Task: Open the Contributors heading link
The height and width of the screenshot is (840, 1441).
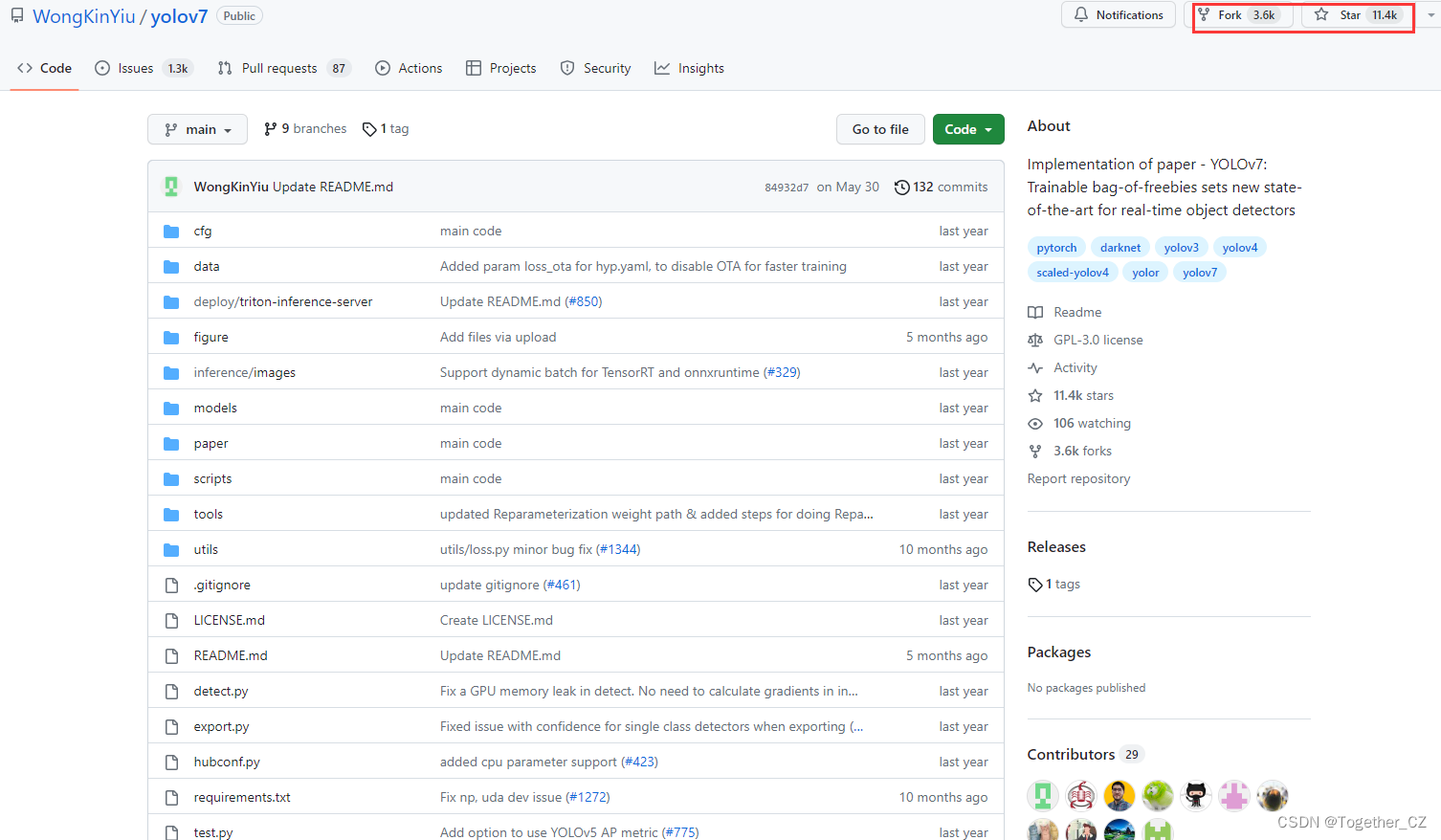Action: click(1071, 754)
